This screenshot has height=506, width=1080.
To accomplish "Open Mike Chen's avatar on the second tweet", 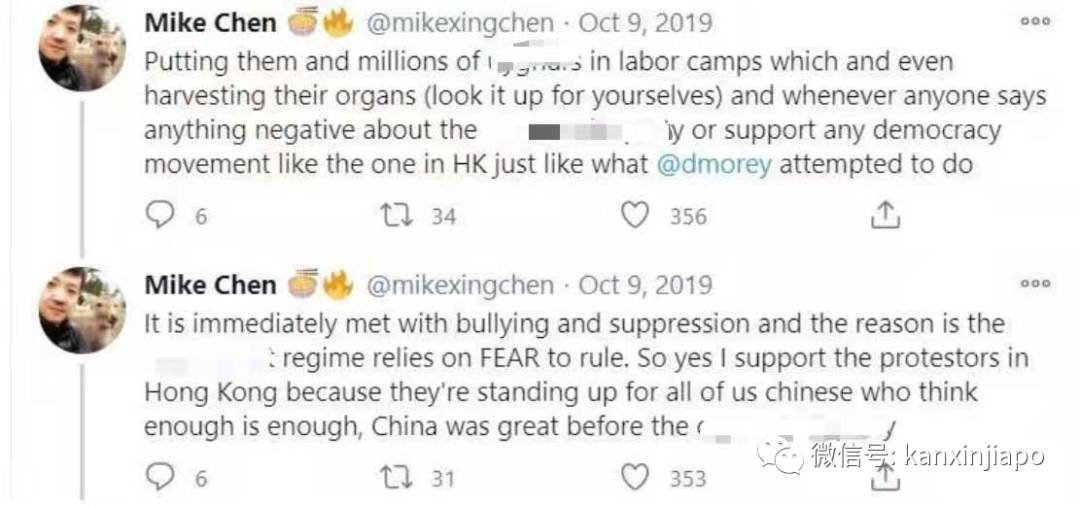I will [x=82, y=309].
